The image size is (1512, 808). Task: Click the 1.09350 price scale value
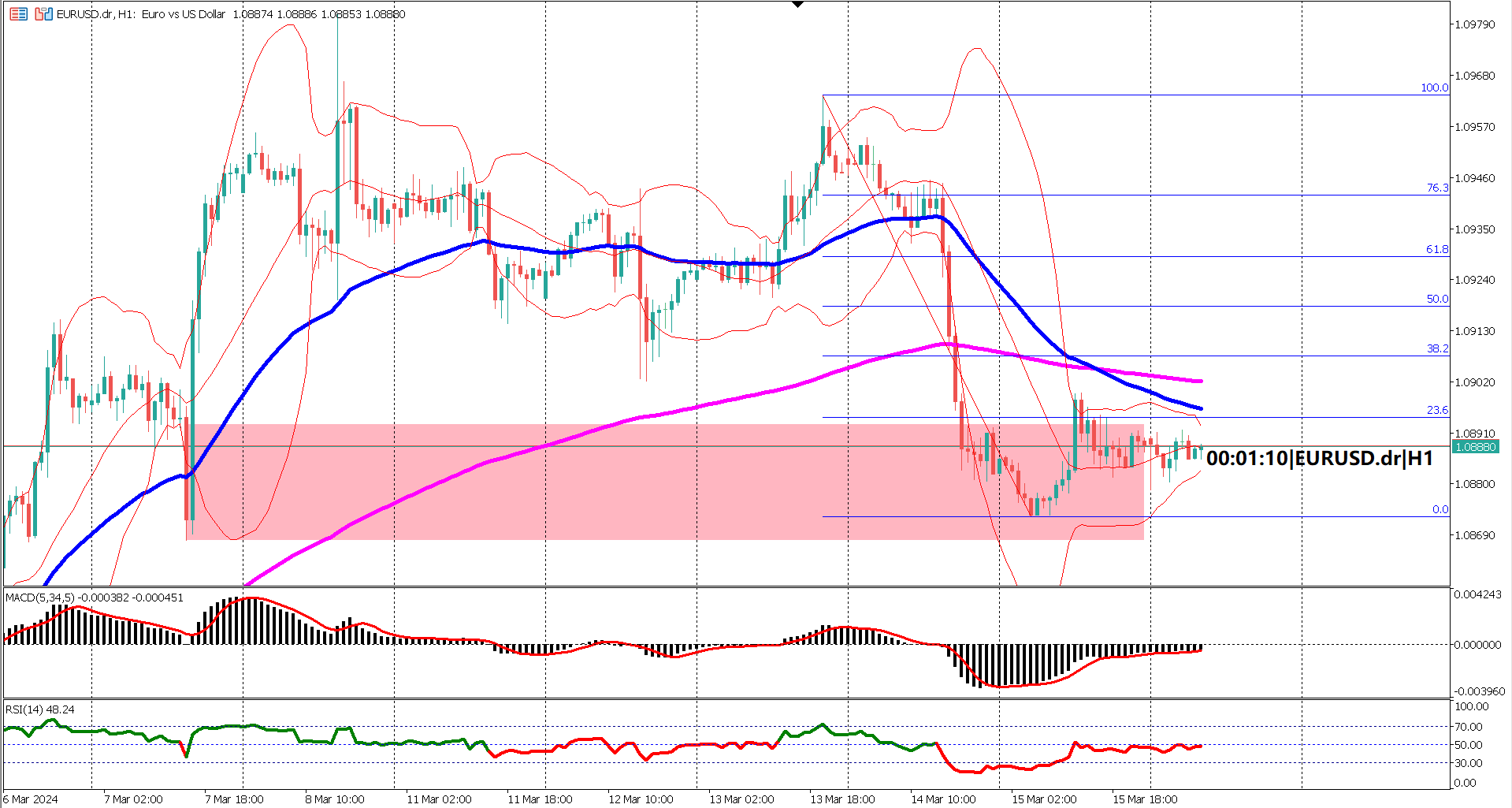(x=1475, y=229)
